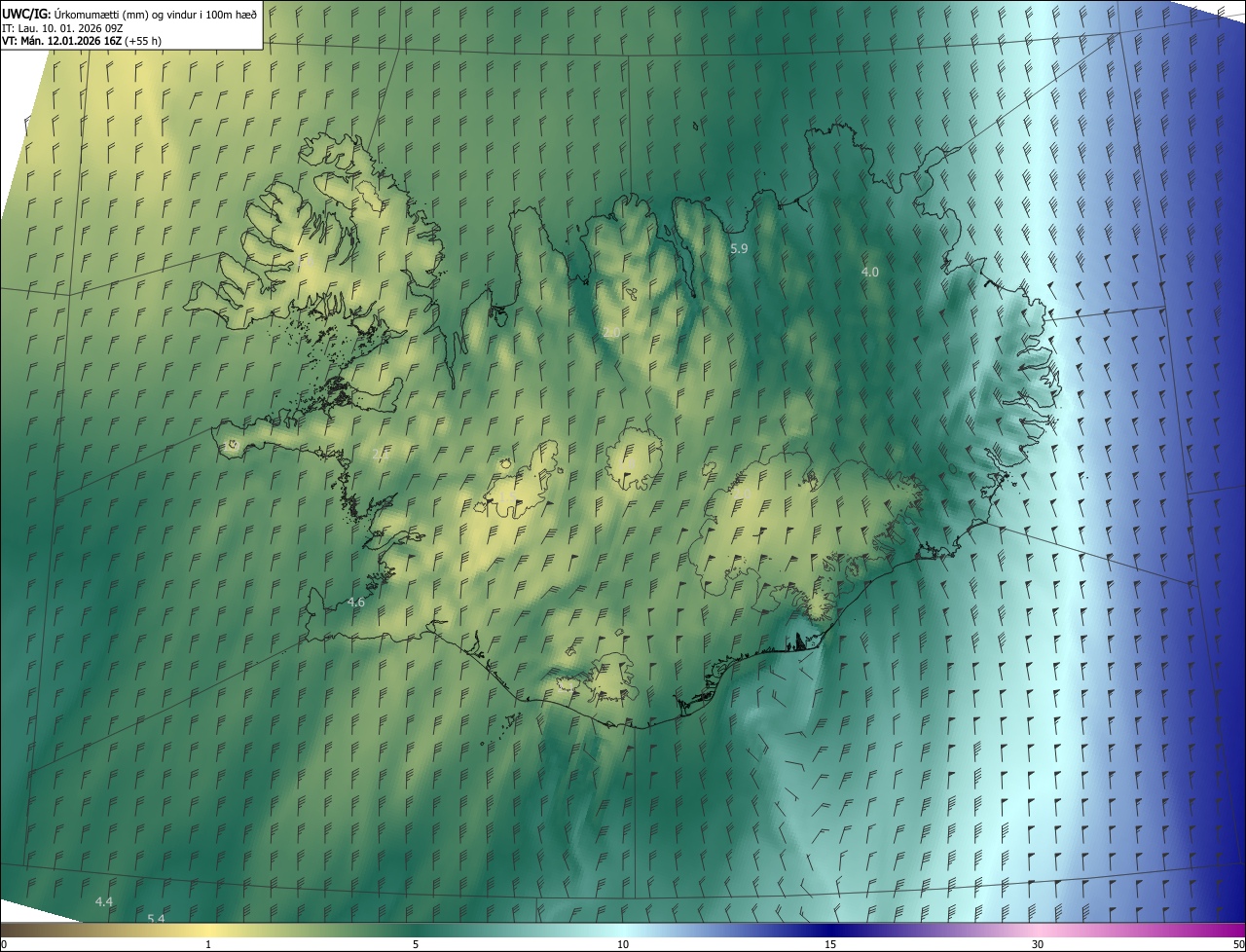This screenshot has width=1246, height=952.
Task: Click the 5.4 value on the map
Action: (156, 919)
